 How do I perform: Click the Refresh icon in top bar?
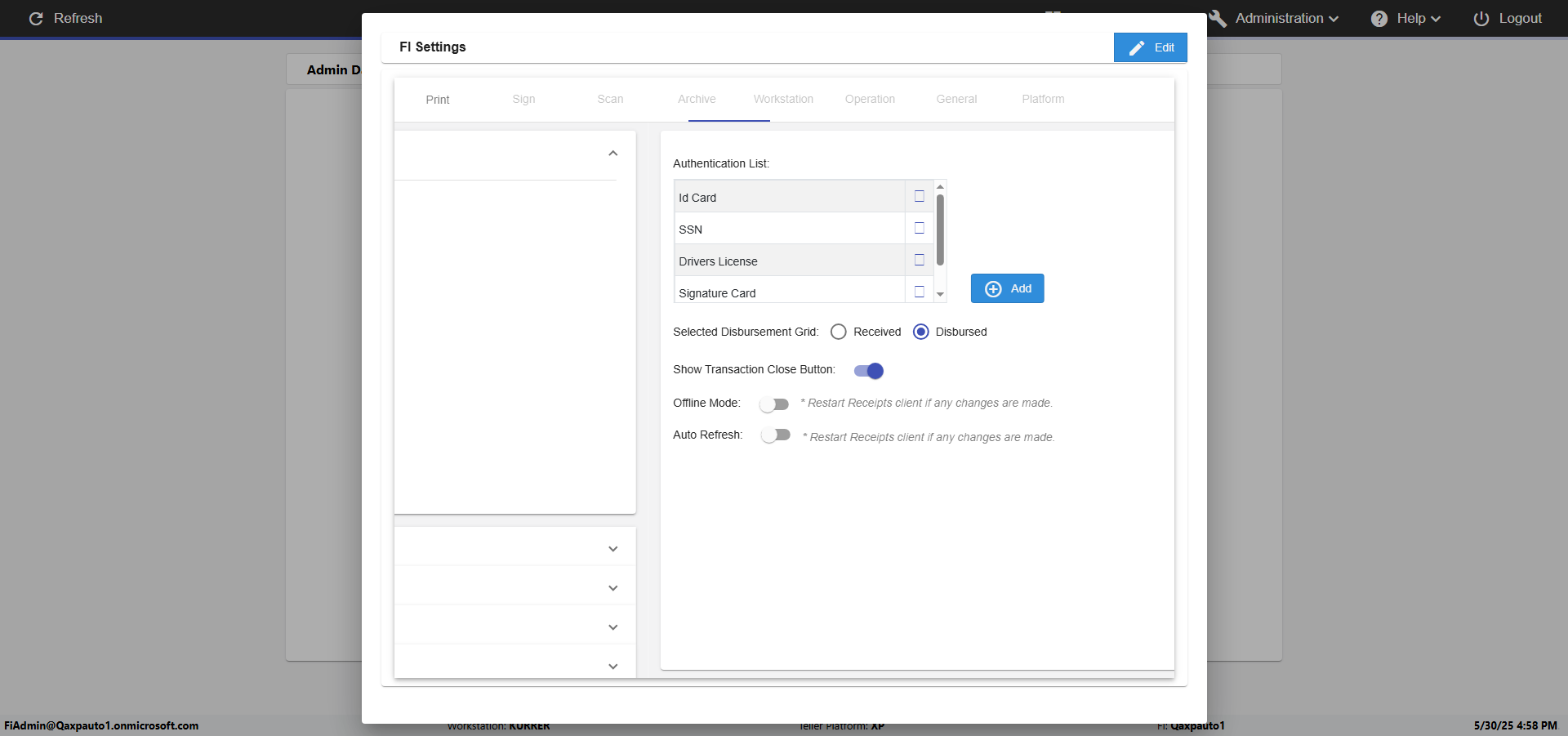[36, 19]
